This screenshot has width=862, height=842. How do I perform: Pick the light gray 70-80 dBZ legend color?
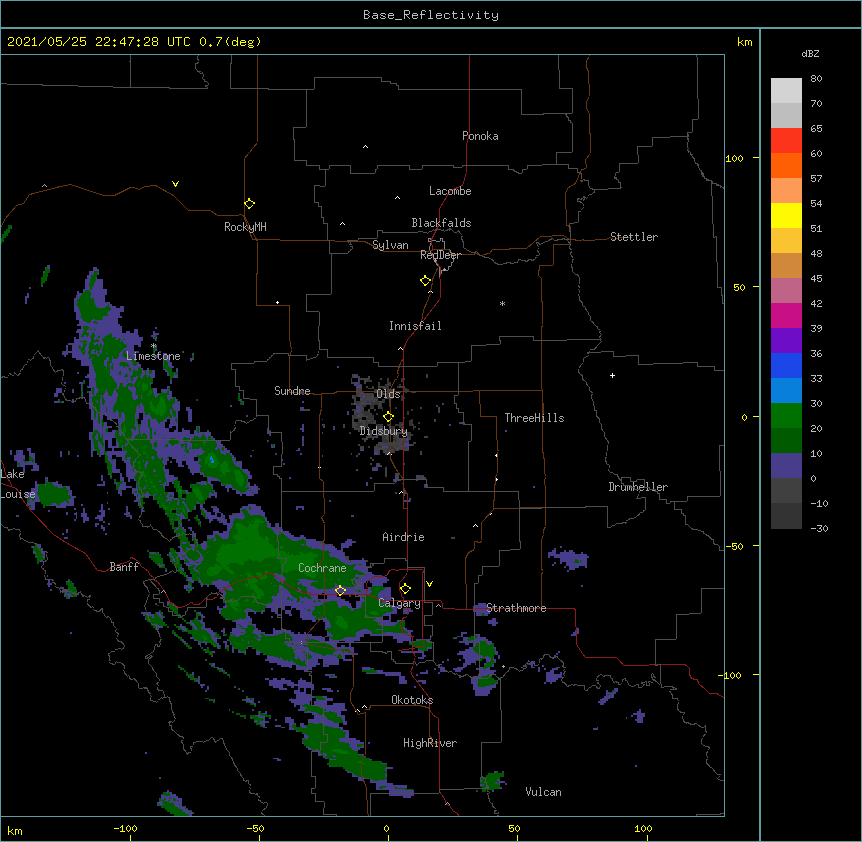(x=786, y=90)
